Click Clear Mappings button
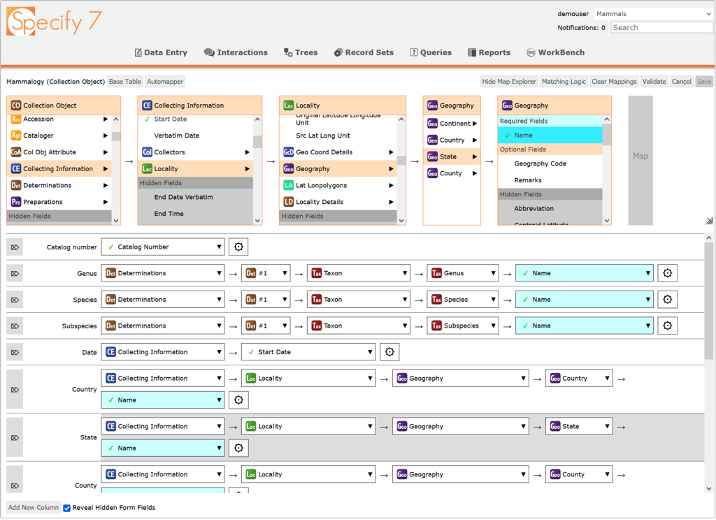The width and height of the screenshot is (716, 520). (614, 82)
